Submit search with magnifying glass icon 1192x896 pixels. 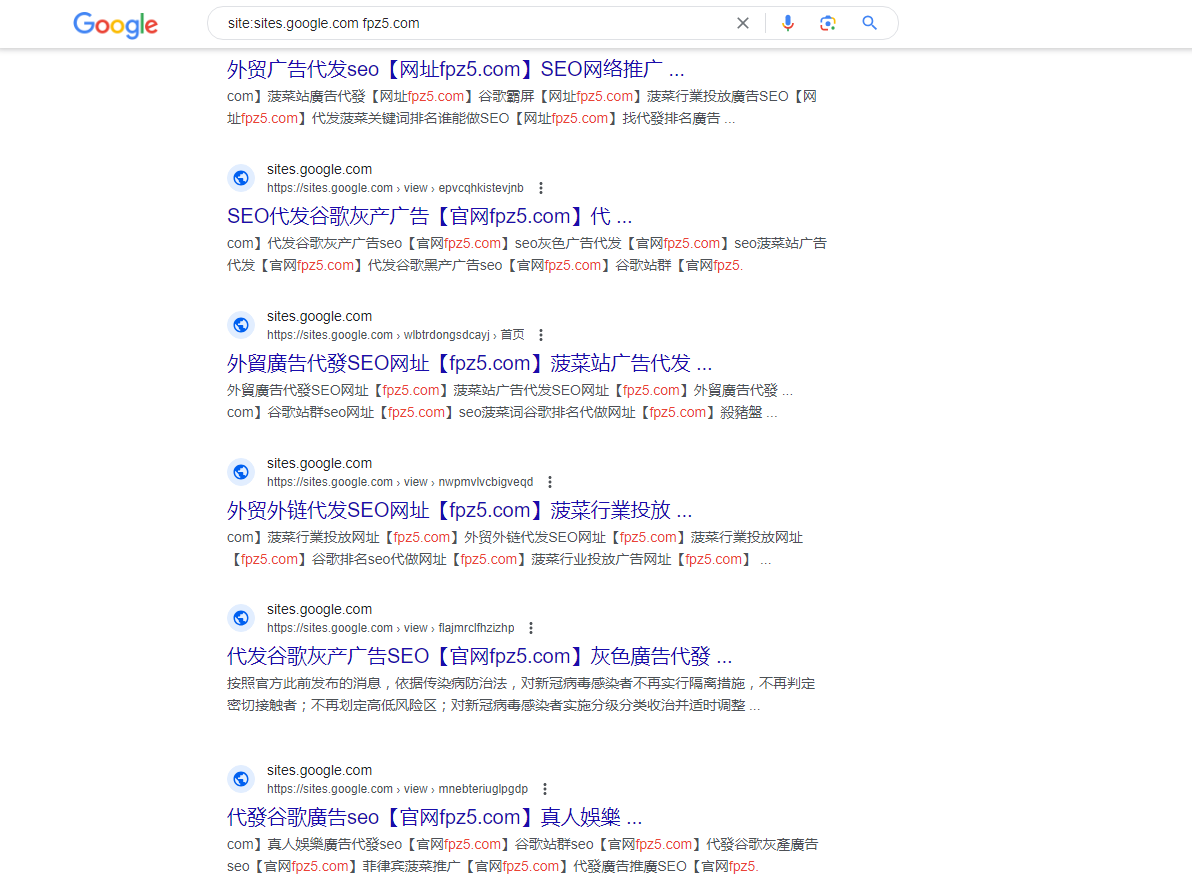point(870,24)
